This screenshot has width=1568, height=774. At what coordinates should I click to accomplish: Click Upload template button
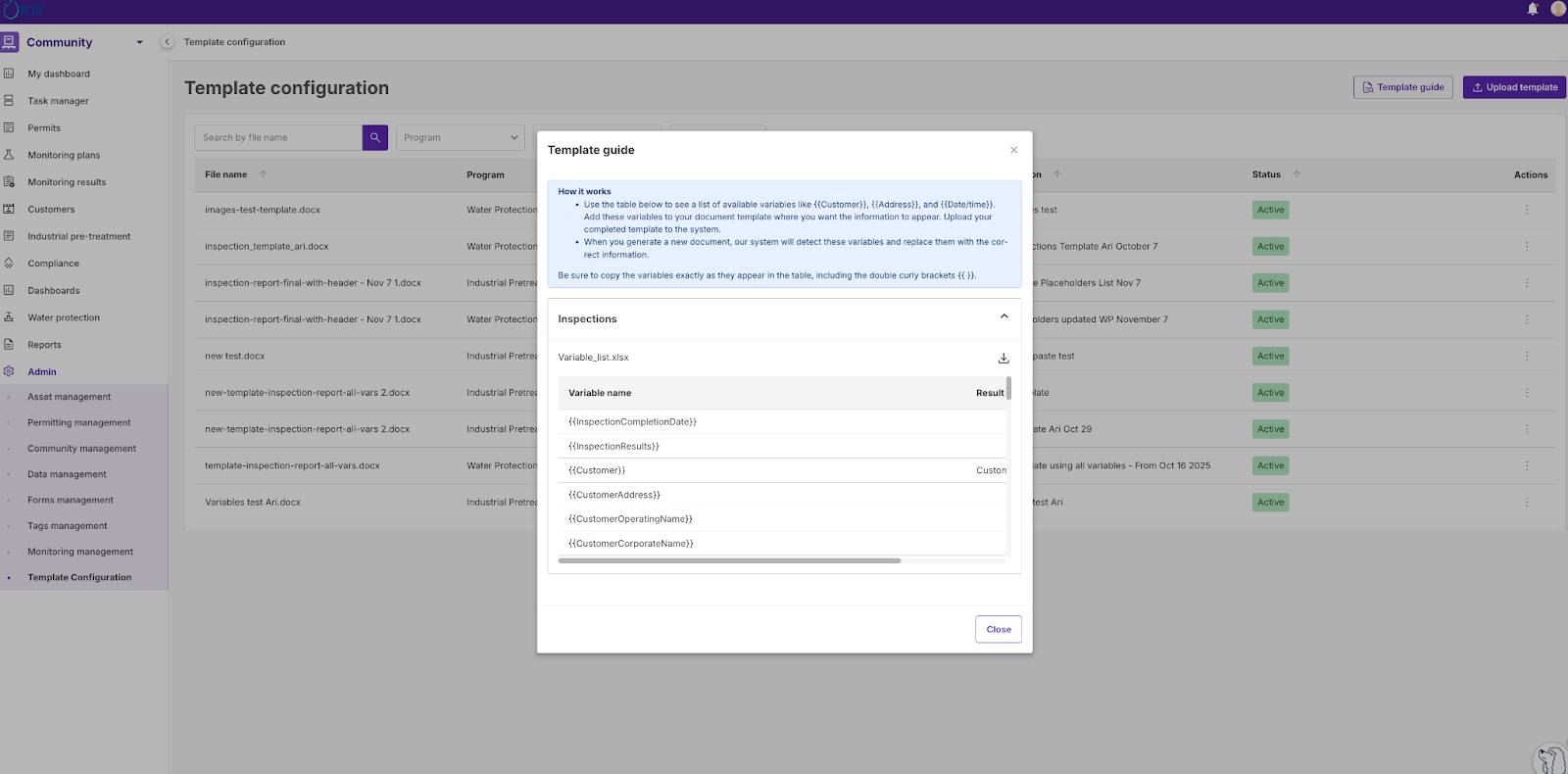pyautogui.click(x=1513, y=87)
